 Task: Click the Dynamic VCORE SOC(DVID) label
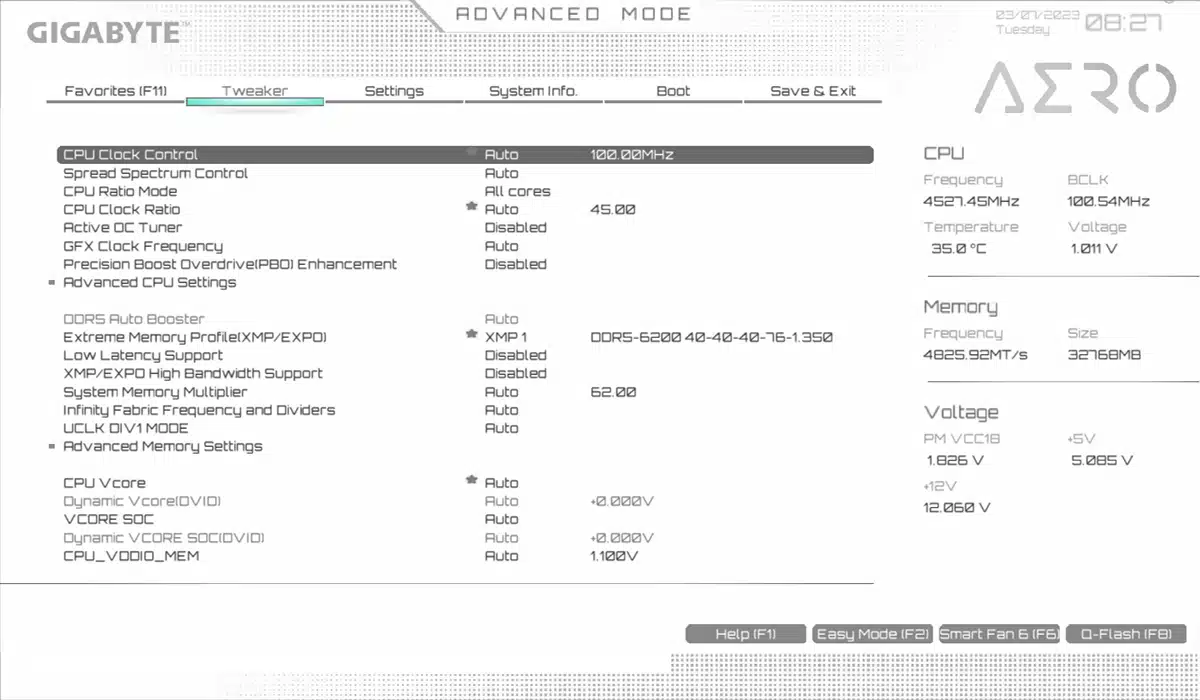pyautogui.click(x=164, y=538)
